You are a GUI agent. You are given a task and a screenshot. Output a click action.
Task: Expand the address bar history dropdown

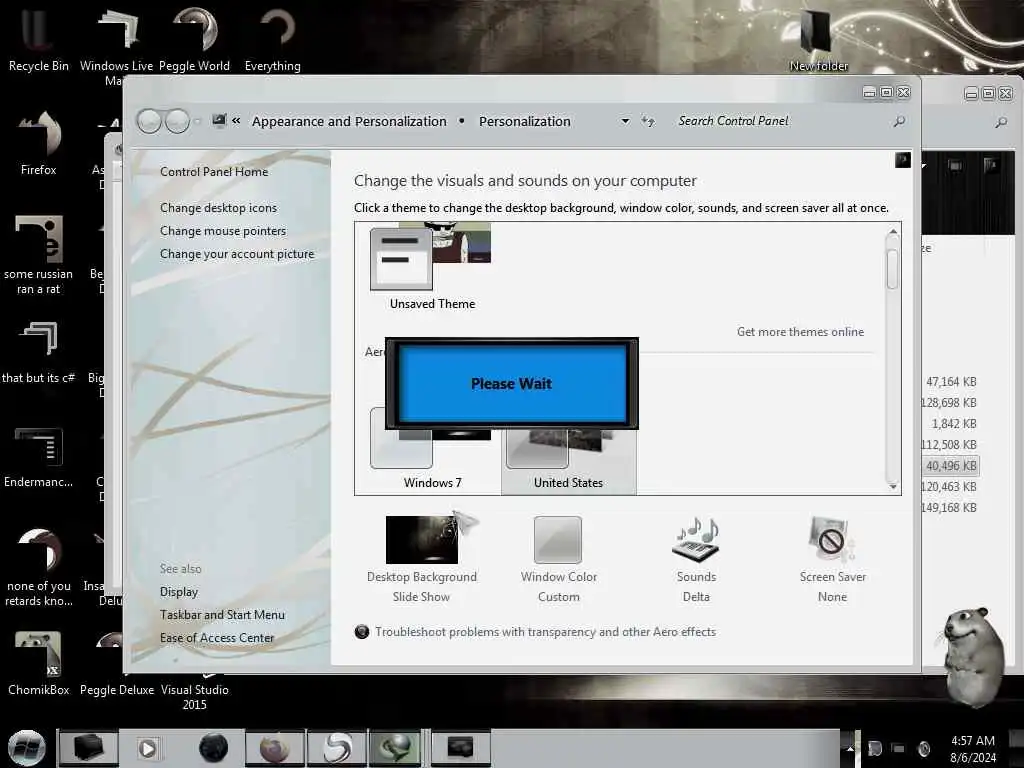[x=625, y=121]
